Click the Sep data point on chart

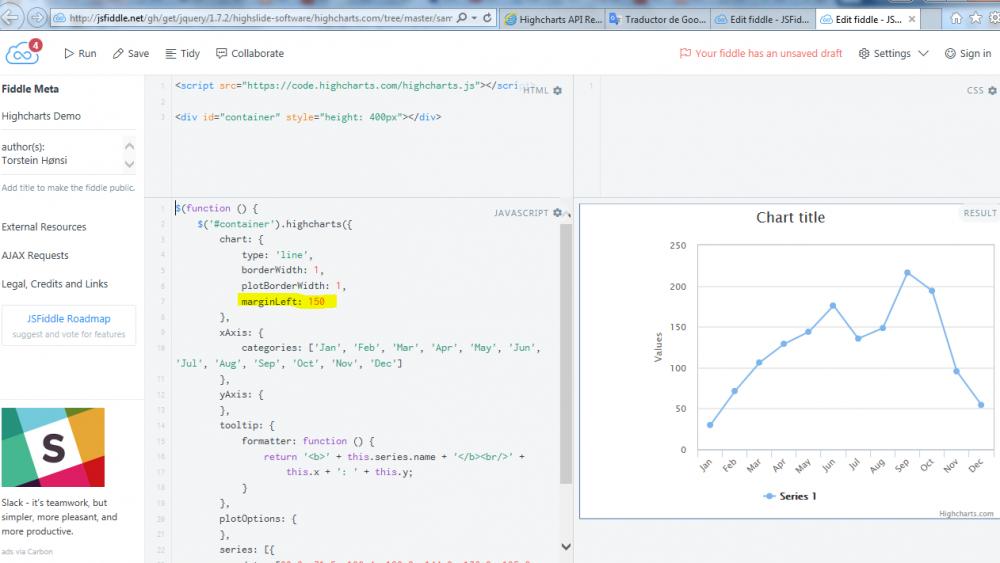(x=907, y=273)
